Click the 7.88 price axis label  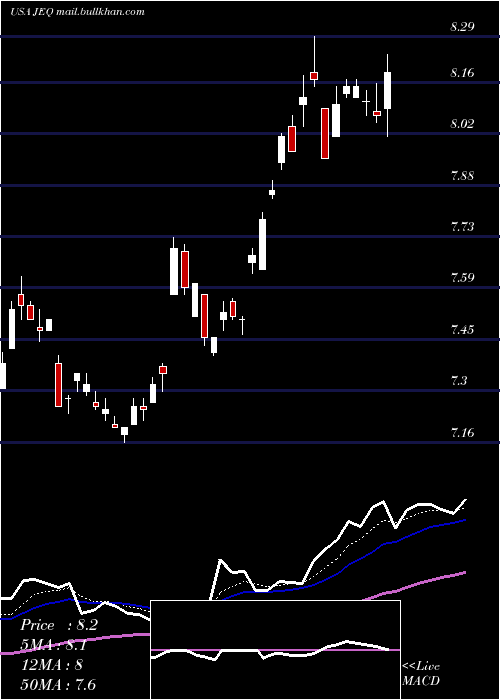(462, 175)
